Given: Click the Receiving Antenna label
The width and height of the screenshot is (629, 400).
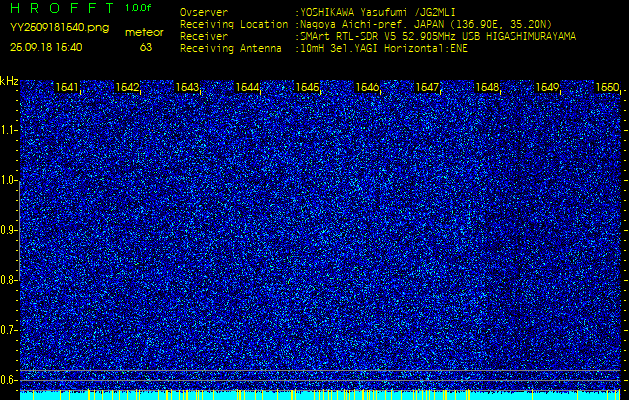Looking at the screenshot, I should pos(231,49).
